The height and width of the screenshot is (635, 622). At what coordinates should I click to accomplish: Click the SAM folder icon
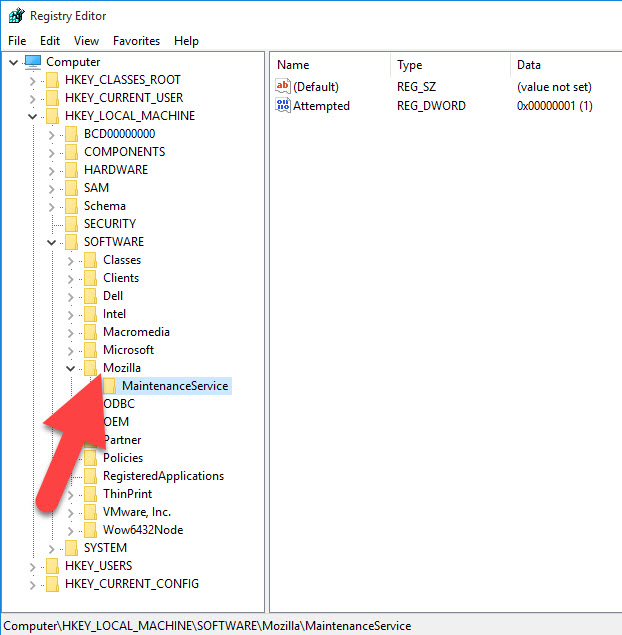coord(71,188)
